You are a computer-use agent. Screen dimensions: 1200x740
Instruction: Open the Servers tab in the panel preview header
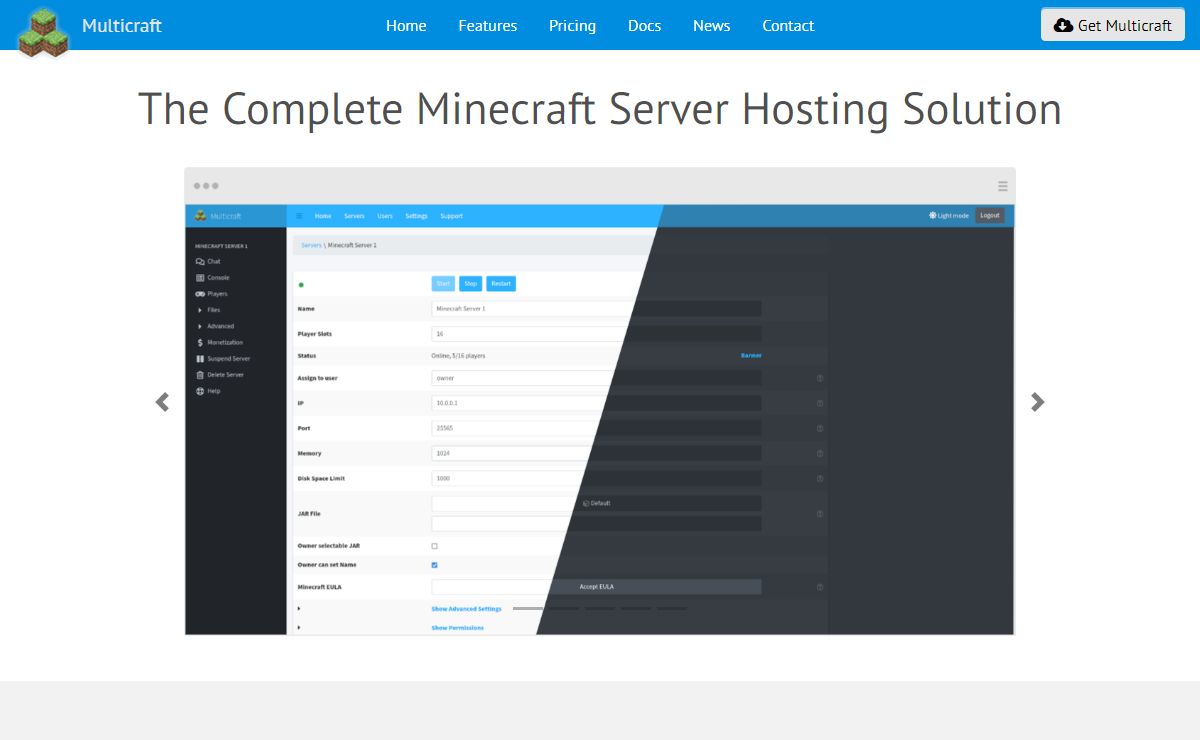pyautogui.click(x=354, y=216)
